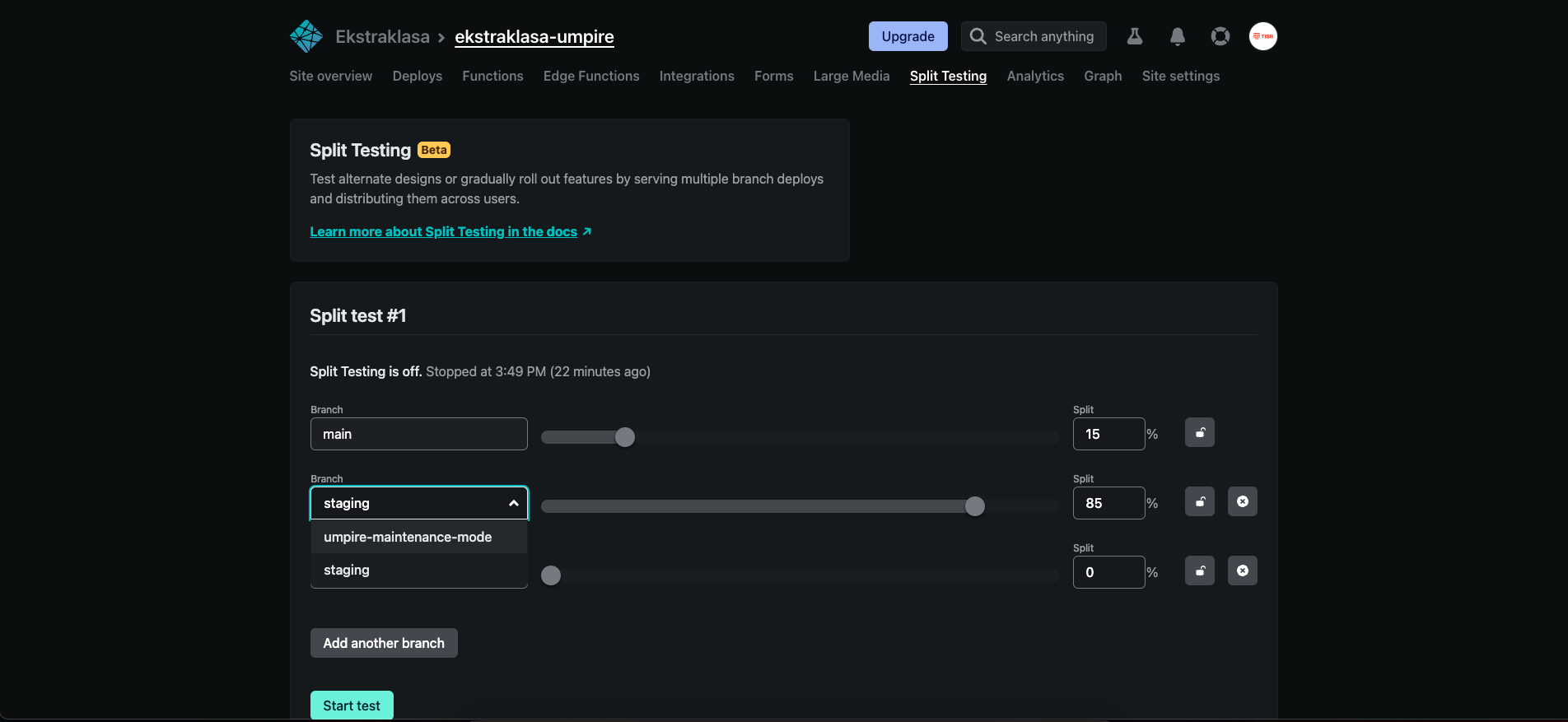Toggle the lock for main branch split
Screen dimensions: 1568x722
click(x=1200, y=432)
